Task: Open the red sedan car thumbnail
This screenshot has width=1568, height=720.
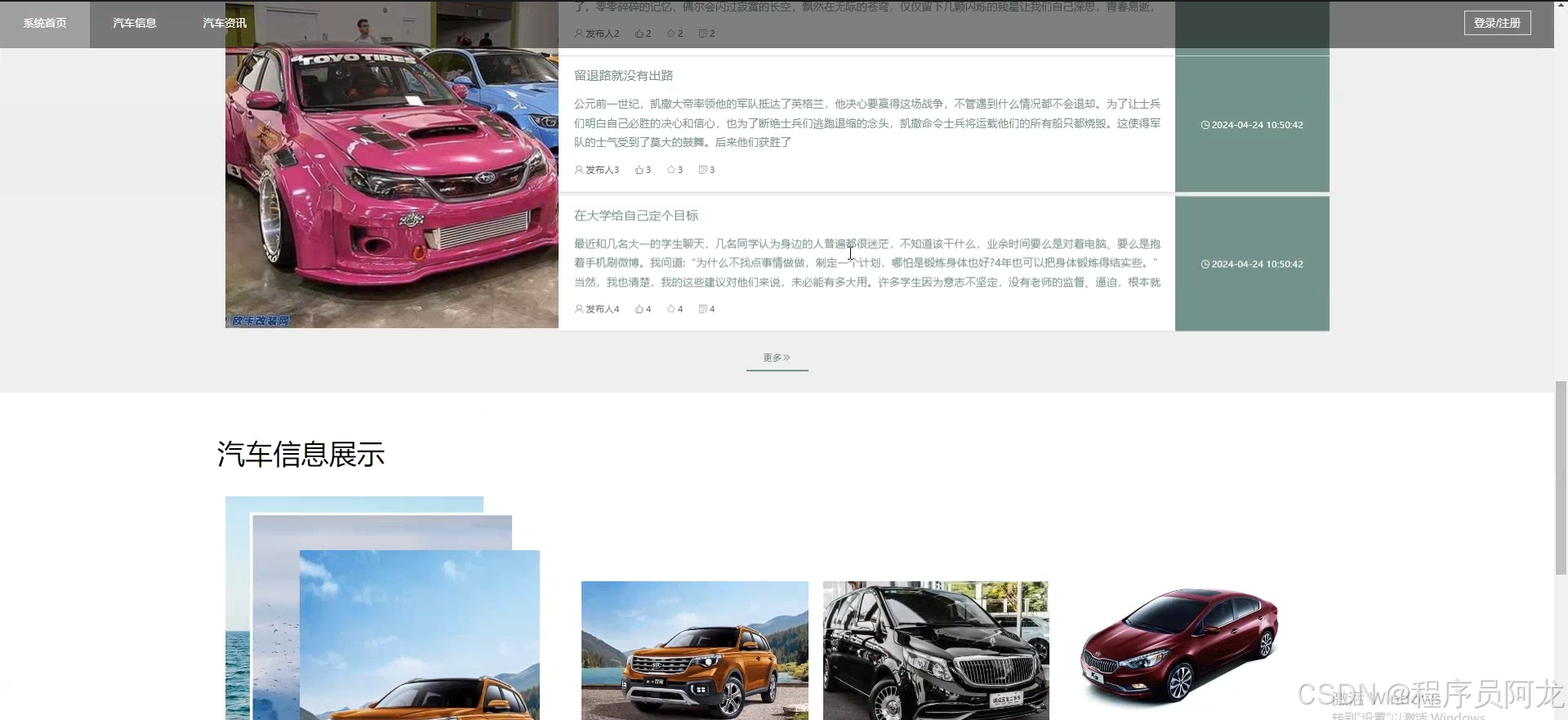Action: click(1179, 645)
